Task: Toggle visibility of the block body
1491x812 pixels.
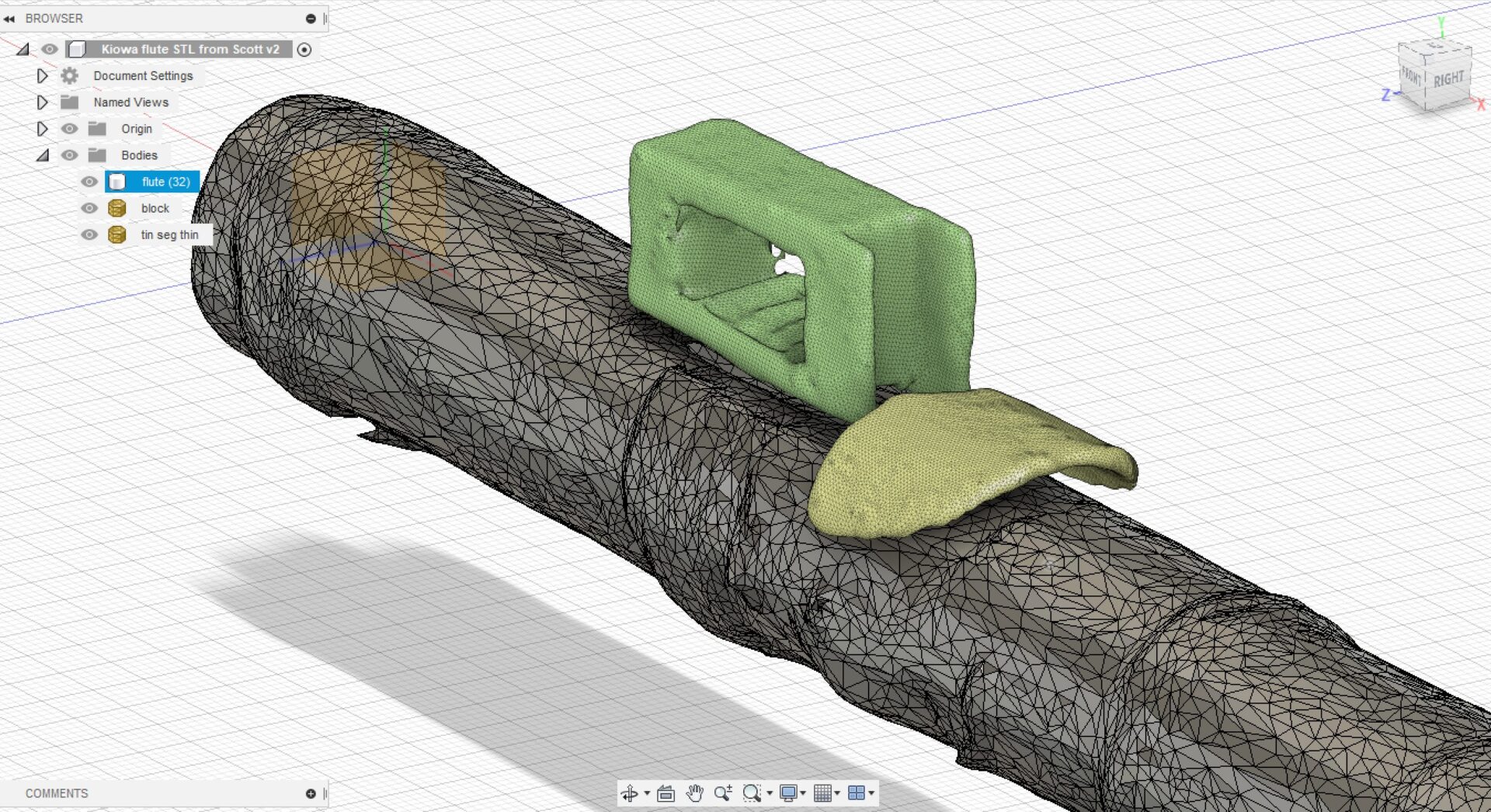Action: [89, 207]
